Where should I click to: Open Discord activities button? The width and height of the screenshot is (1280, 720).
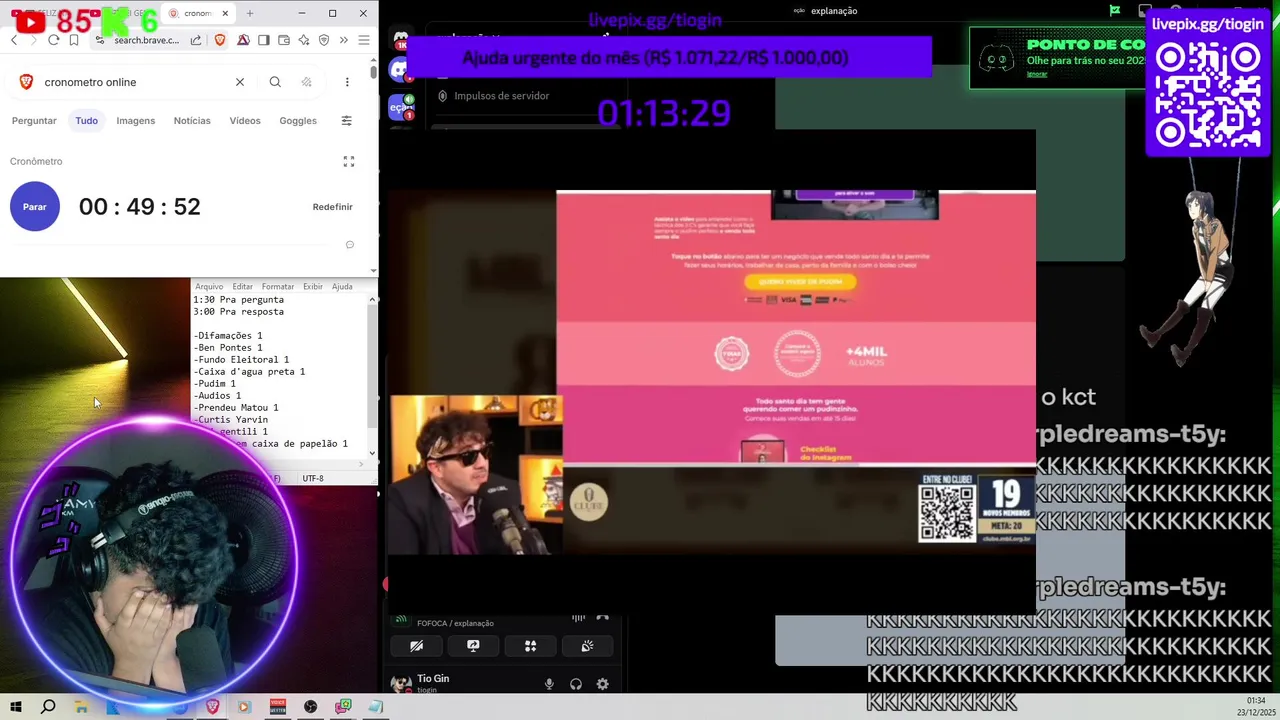530,646
